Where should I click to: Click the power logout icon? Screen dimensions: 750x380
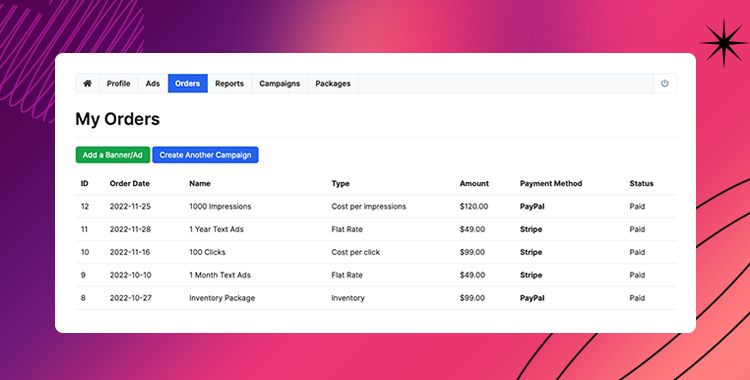(x=664, y=83)
